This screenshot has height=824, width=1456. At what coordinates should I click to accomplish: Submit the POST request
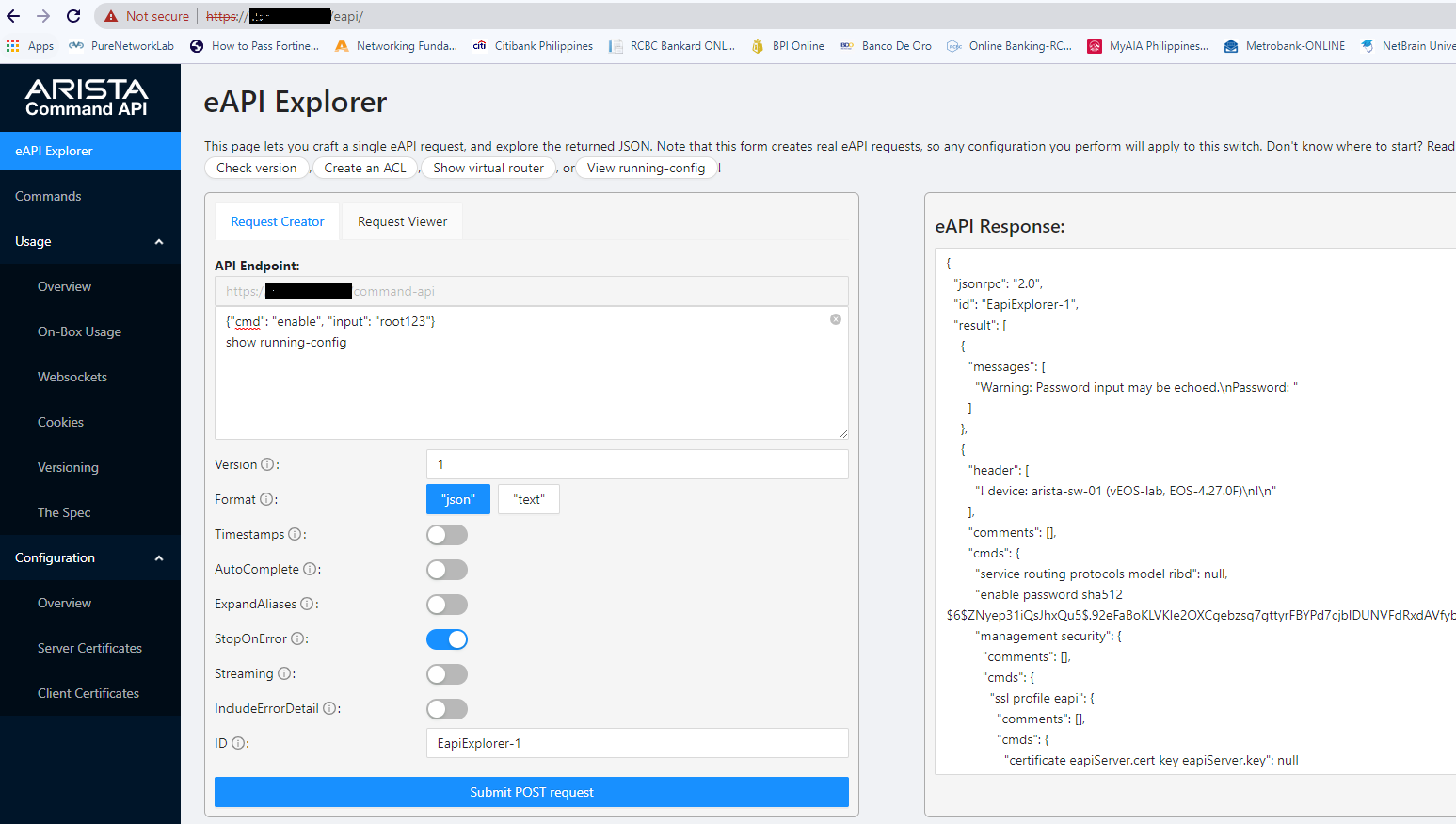(x=532, y=792)
